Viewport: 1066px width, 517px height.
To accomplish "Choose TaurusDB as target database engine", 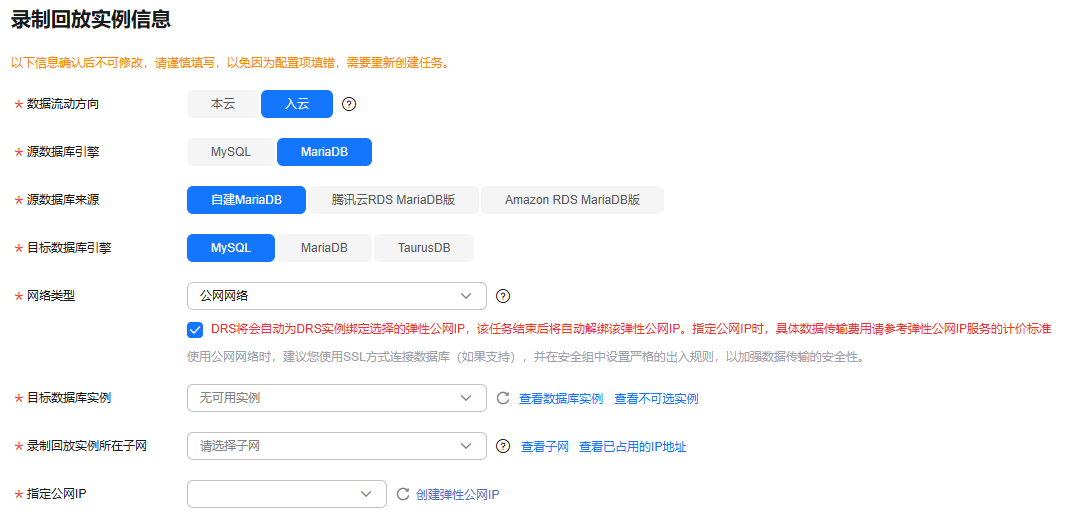I will pos(424,248).
